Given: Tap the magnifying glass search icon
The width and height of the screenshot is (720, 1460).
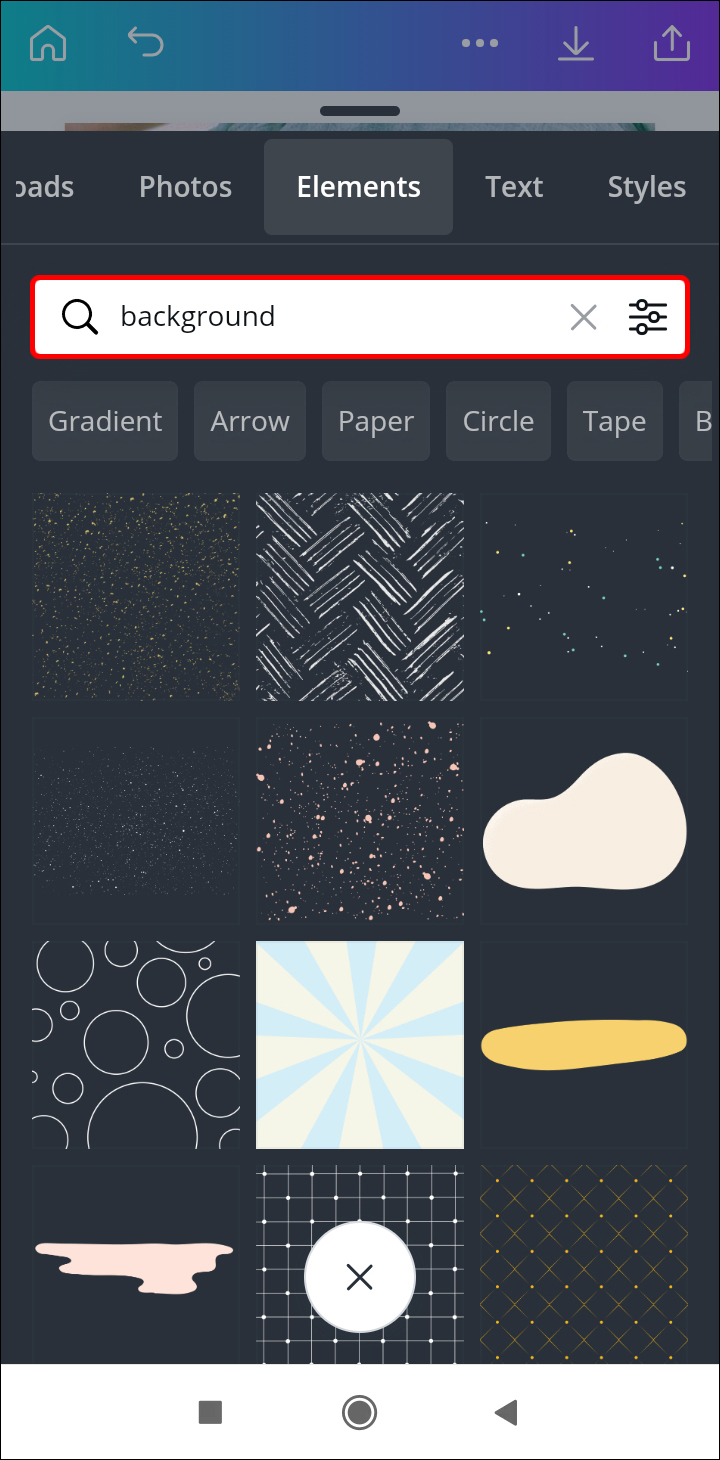Looking at the screenshot, I should click(x=80, y=317).
